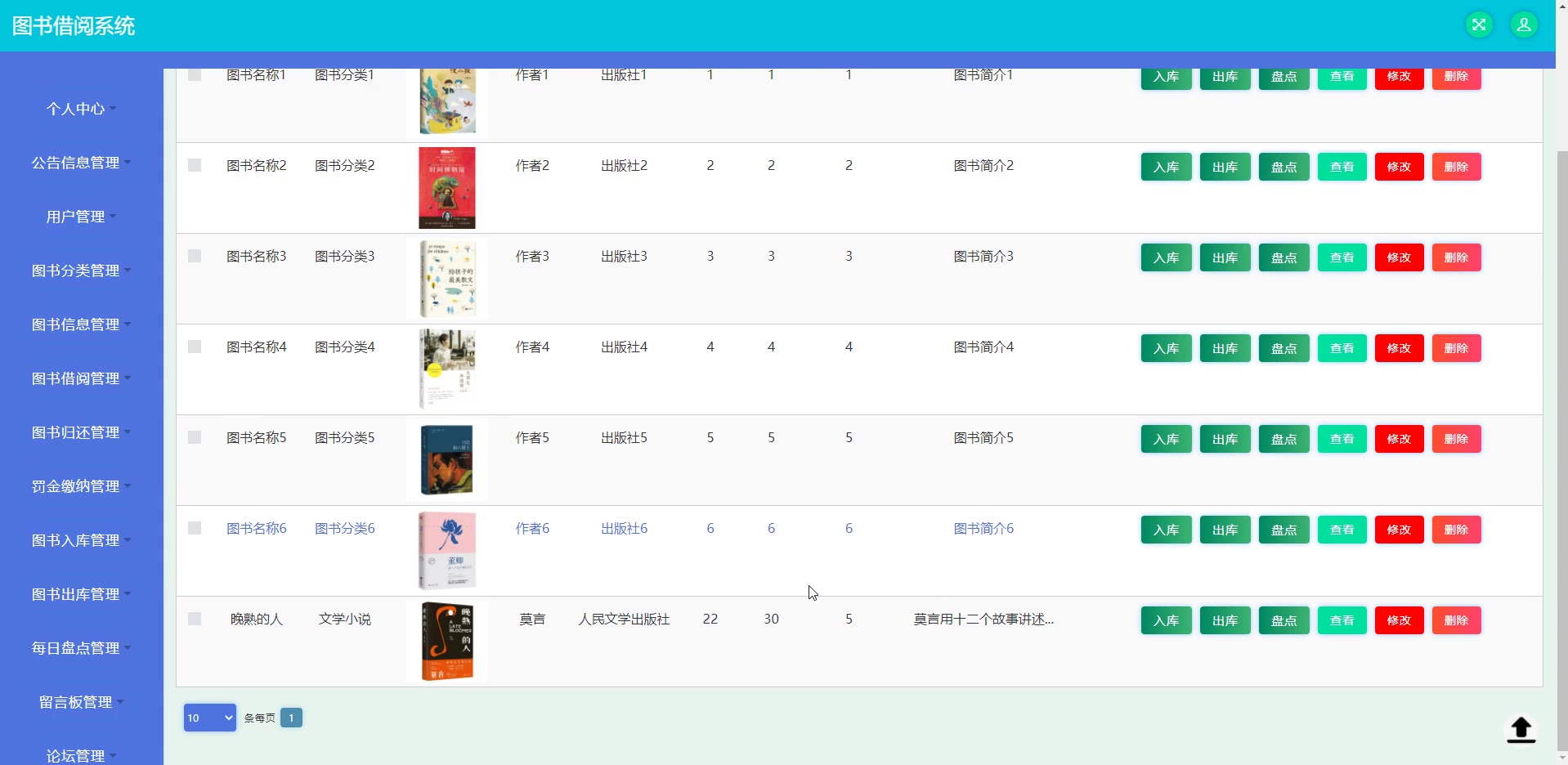Open the rows-per-page dropdown showing 10
The width and height of the screenshot is (1568, 765).
[x=210, y=718]
